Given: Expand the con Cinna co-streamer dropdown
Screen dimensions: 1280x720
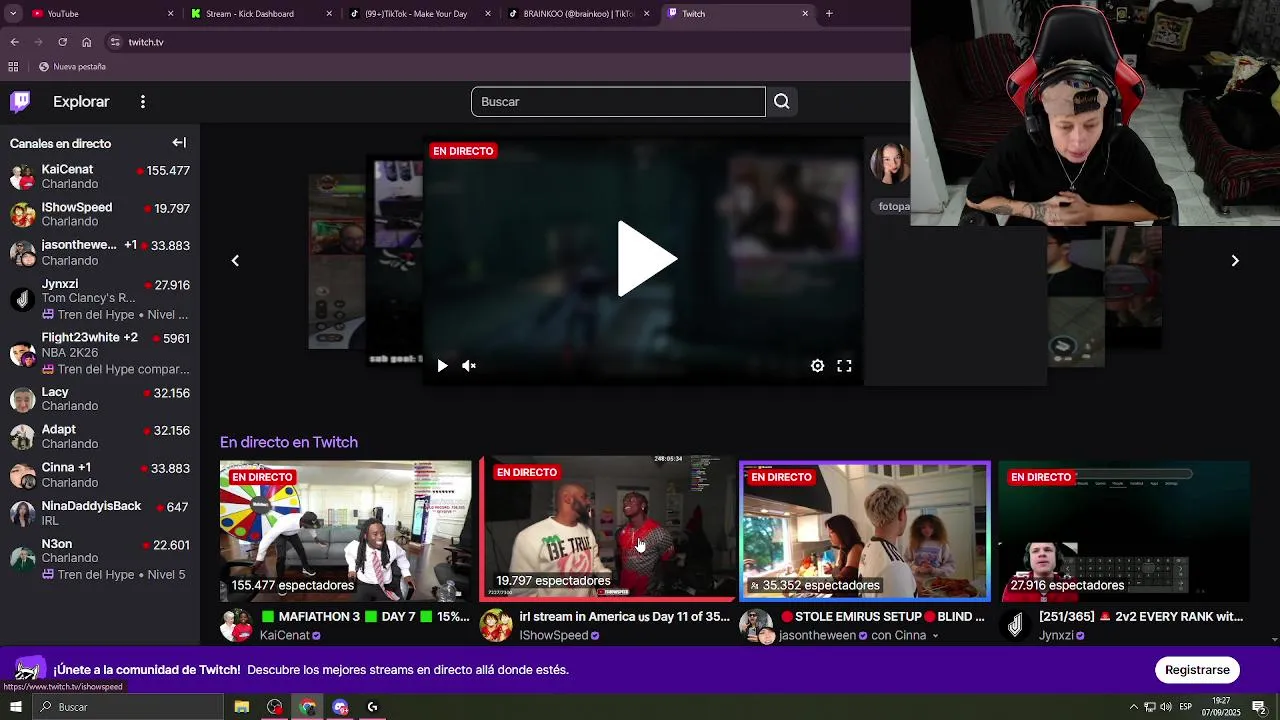Looking at the screenshot, I should click(935, 636).
